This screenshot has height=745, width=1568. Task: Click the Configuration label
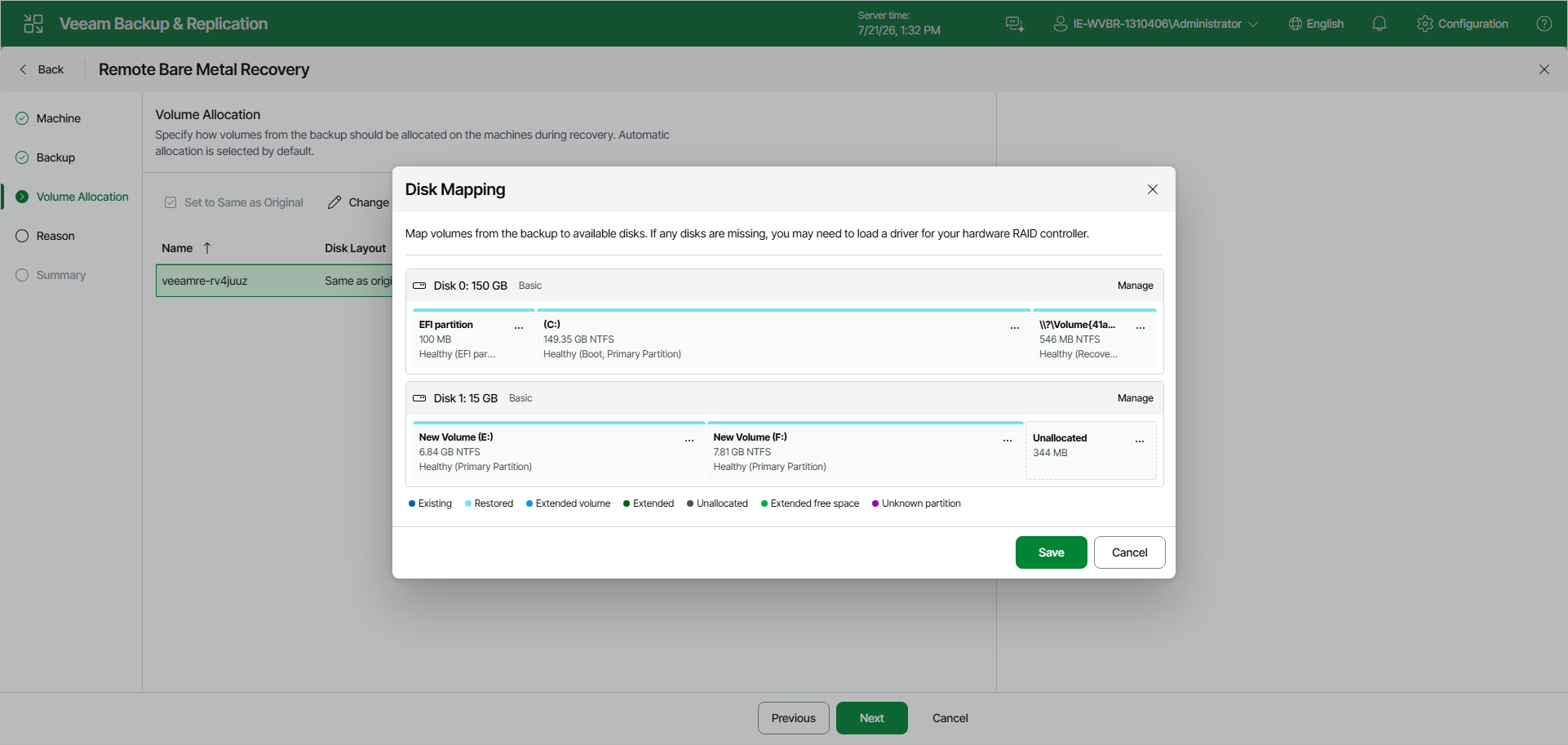(1473, 24)
